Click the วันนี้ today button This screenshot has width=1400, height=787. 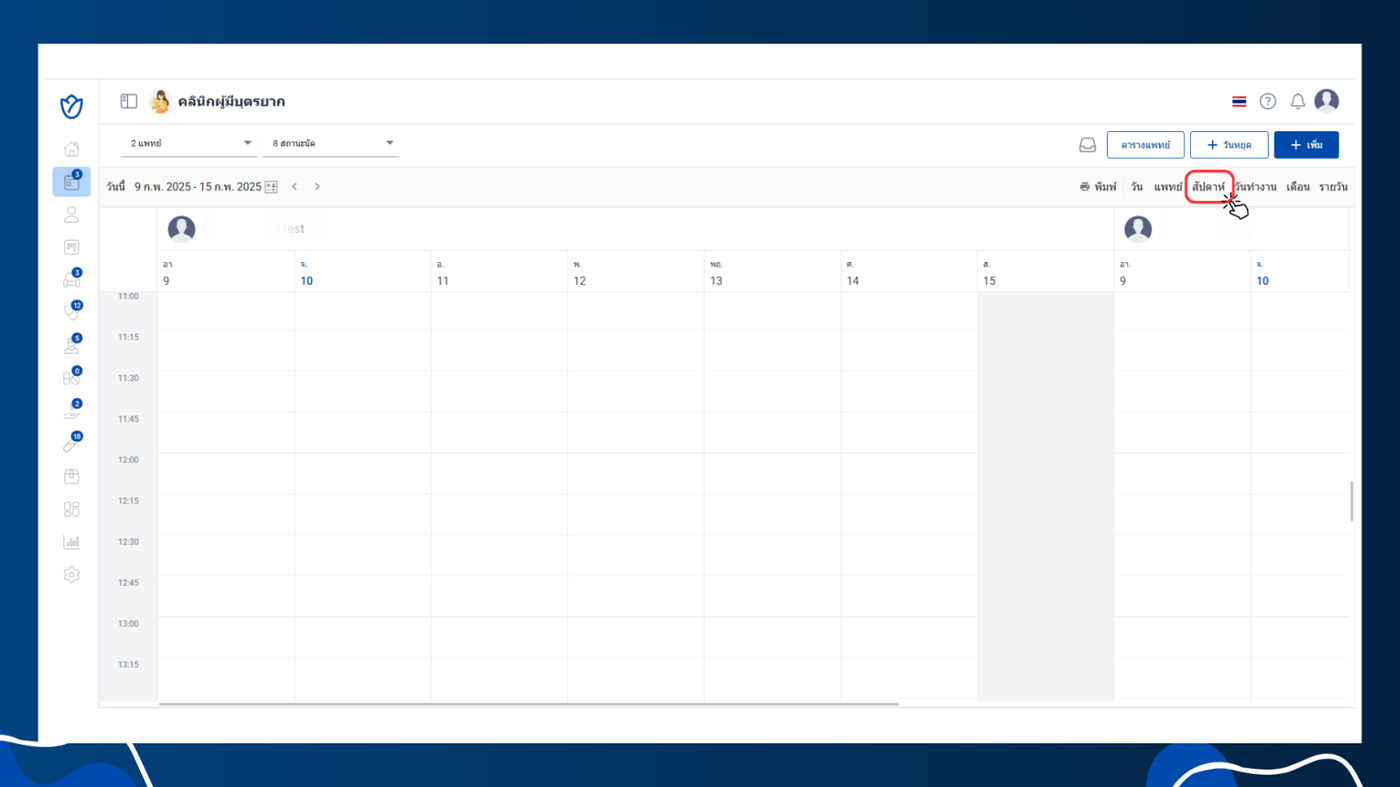pyautogui.click(x=116, y=187)
